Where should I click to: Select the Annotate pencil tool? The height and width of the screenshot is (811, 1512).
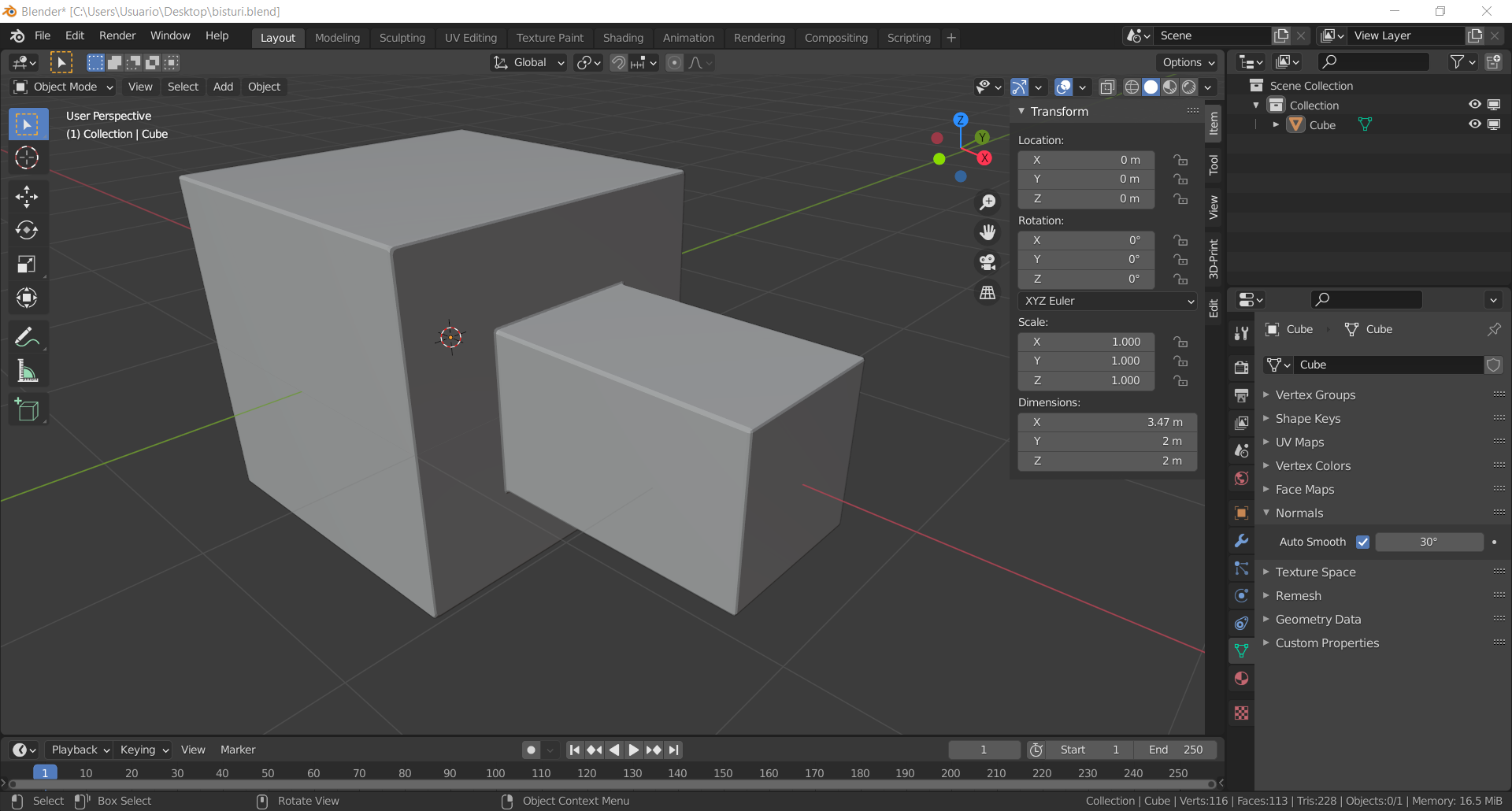(28, 337)
